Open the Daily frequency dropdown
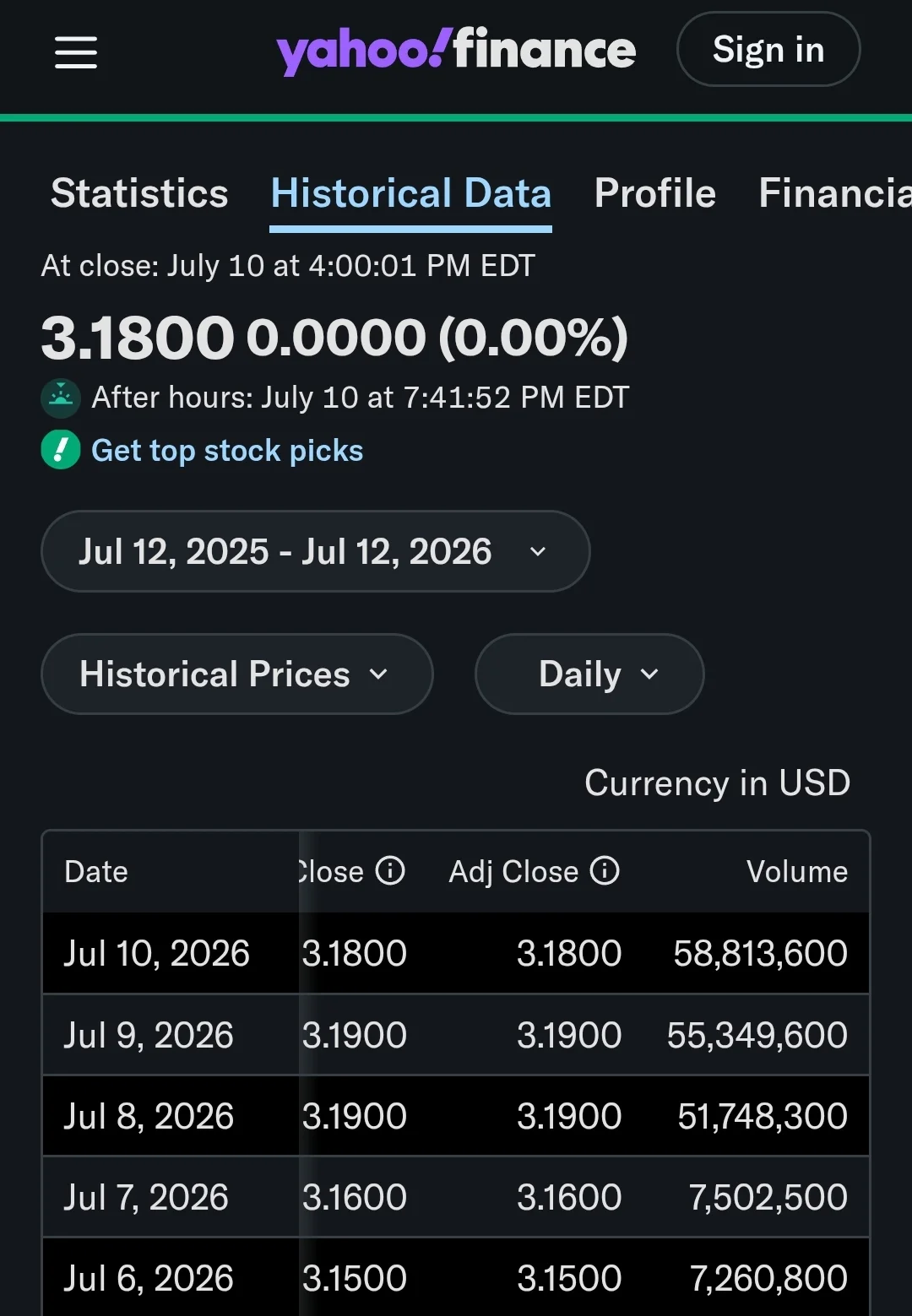The image size is (912, 1316). coord(589,674)
